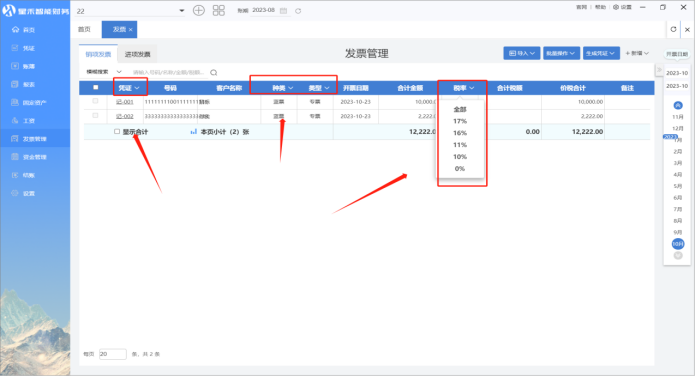Open the 导入 dropdown button
The width and height of the screenshot is (695, 377).
[x=522, y=53]
